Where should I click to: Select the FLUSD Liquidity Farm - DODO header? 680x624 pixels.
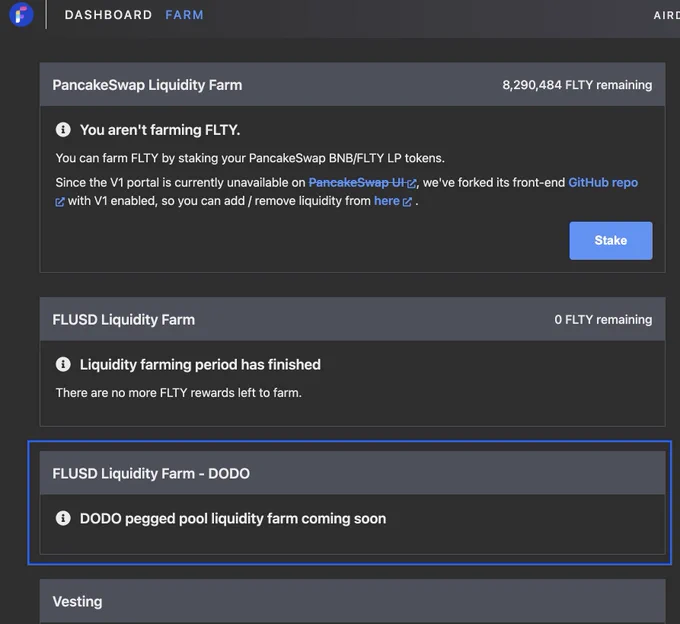[352, 473]
